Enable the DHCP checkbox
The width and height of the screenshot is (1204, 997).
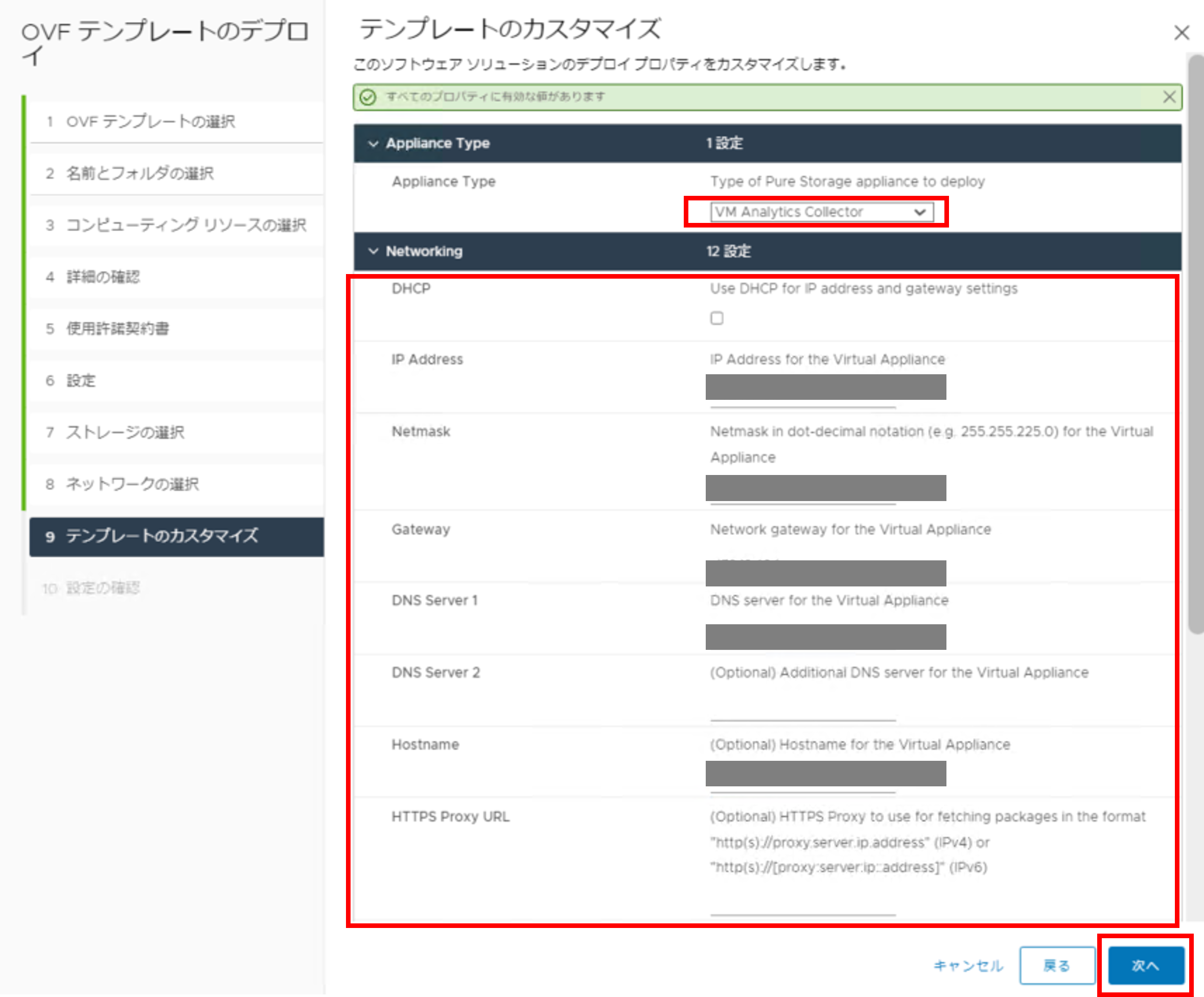pyautogui.click(x=716, y=318)
